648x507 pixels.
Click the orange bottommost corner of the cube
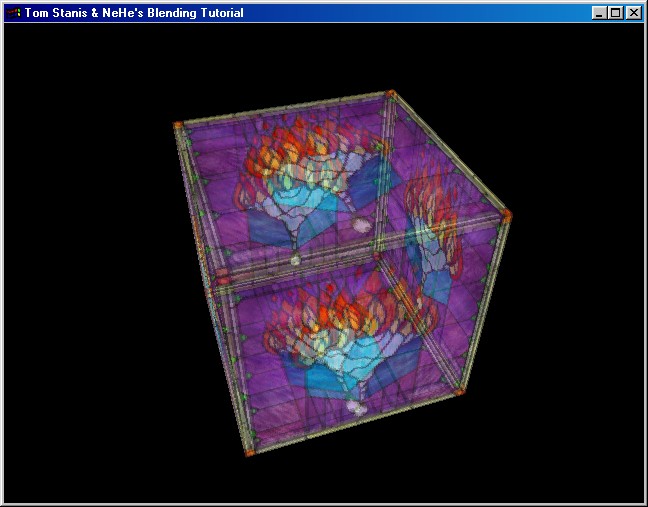(x=249, y=454)
